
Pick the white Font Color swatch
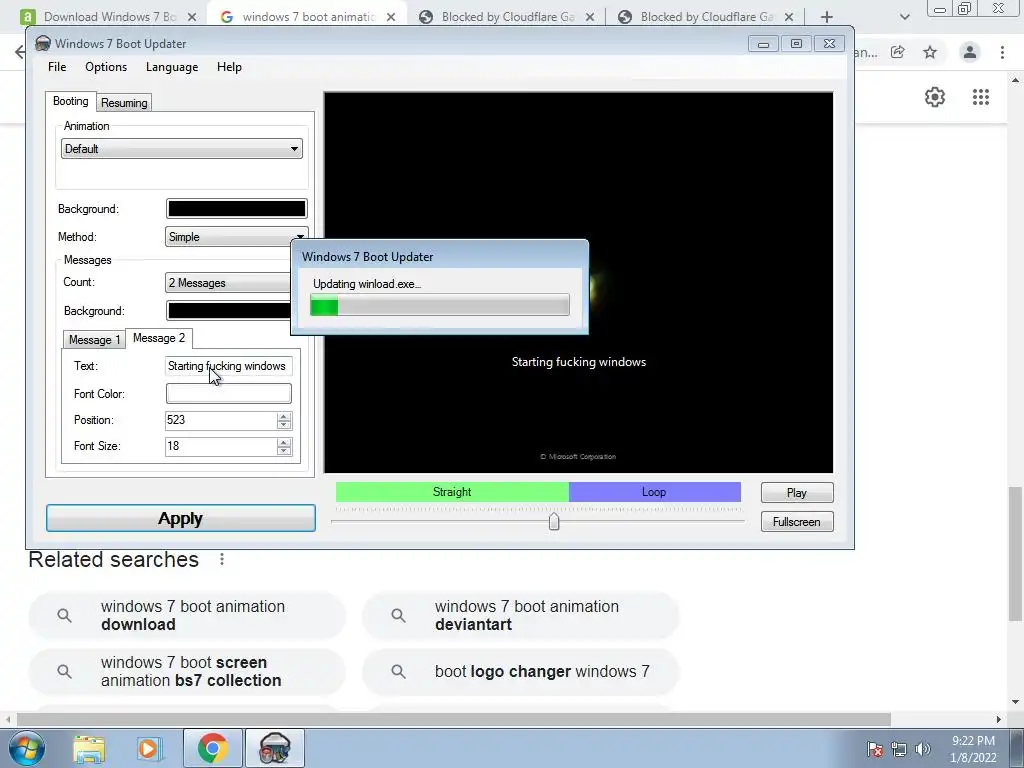tap(229, 394)
